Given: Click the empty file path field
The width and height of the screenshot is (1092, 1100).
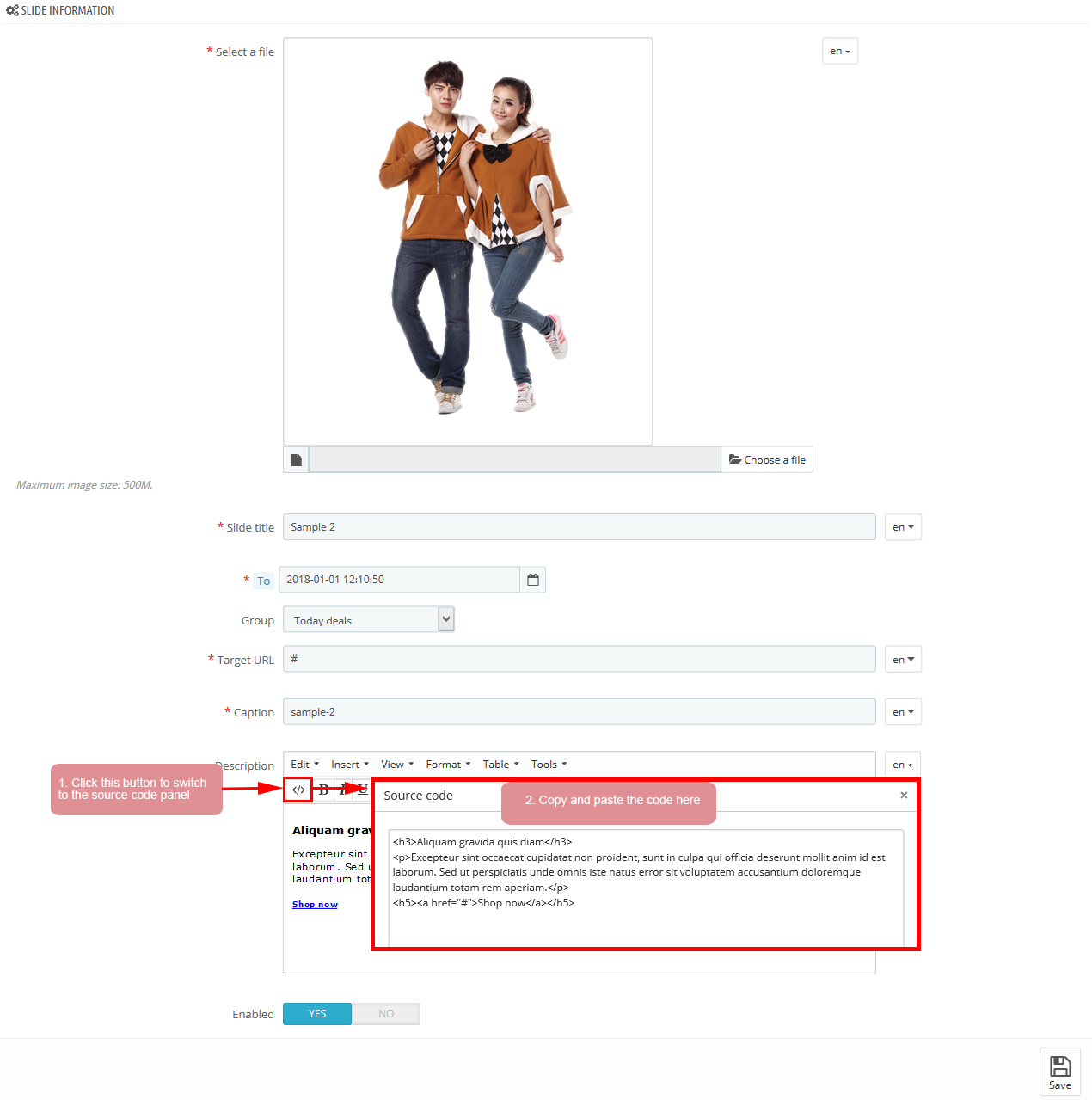Looking at the screenshot, I should [x=515, y=460].
